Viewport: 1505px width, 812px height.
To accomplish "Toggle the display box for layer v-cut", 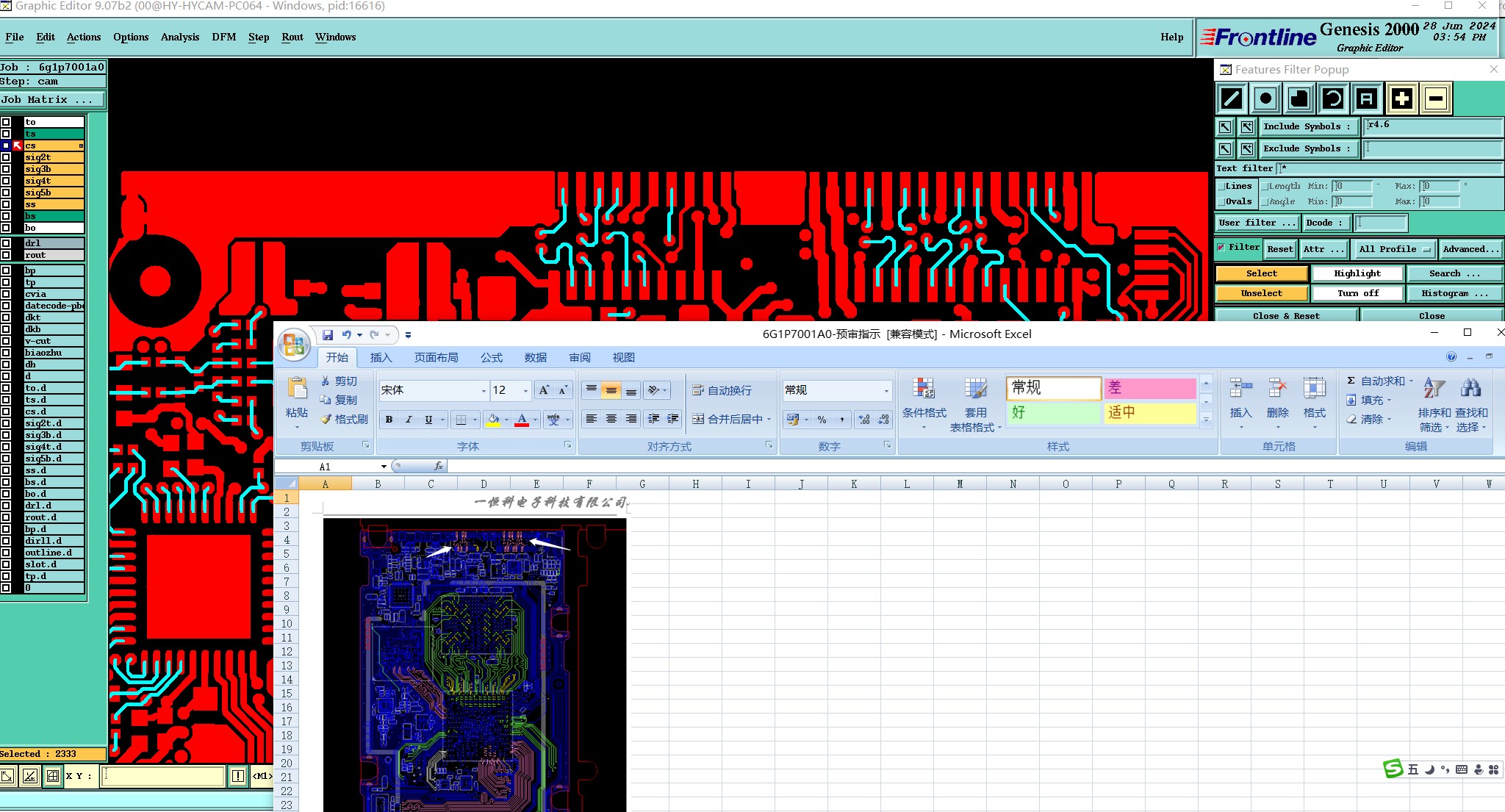I will [x=6, y=341].
